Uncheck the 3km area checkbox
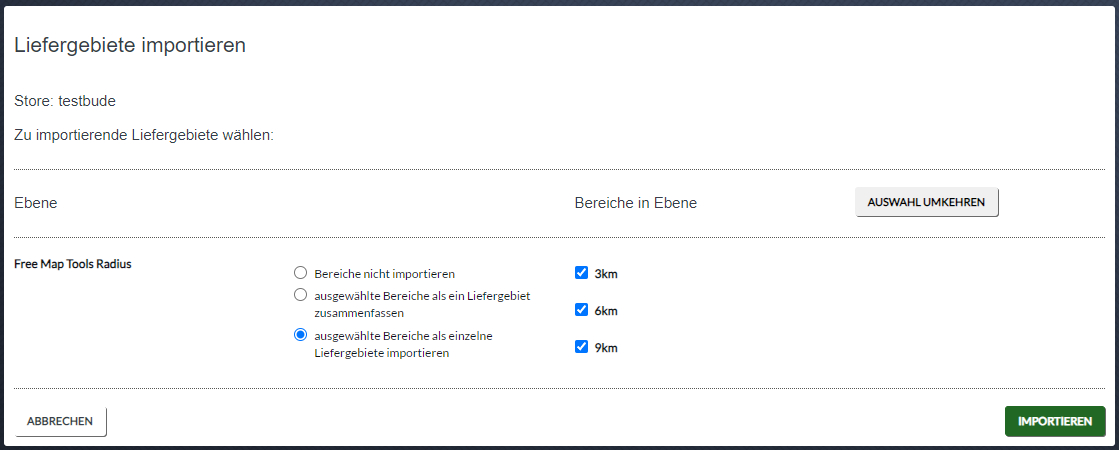The image size is (1119, 450). click(x=581, y=272)
